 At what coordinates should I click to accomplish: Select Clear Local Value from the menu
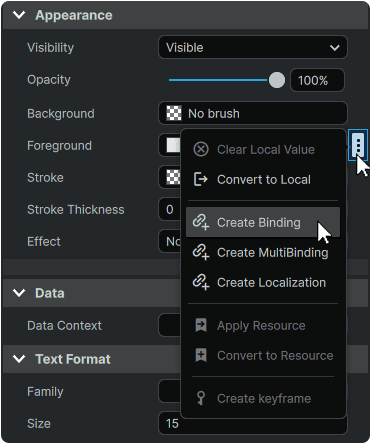263,149
